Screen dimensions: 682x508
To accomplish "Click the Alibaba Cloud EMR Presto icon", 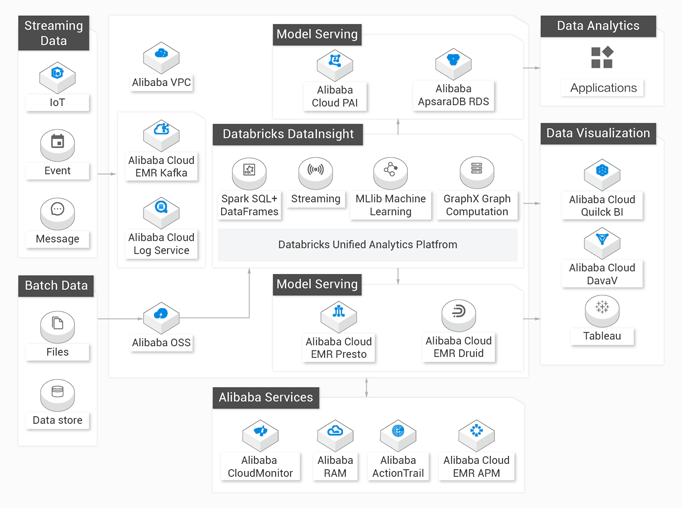I will (x=339, y=317).
